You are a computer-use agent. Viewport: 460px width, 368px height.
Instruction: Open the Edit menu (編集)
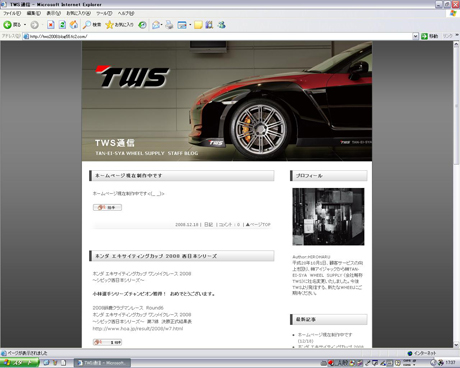[34, 13]
